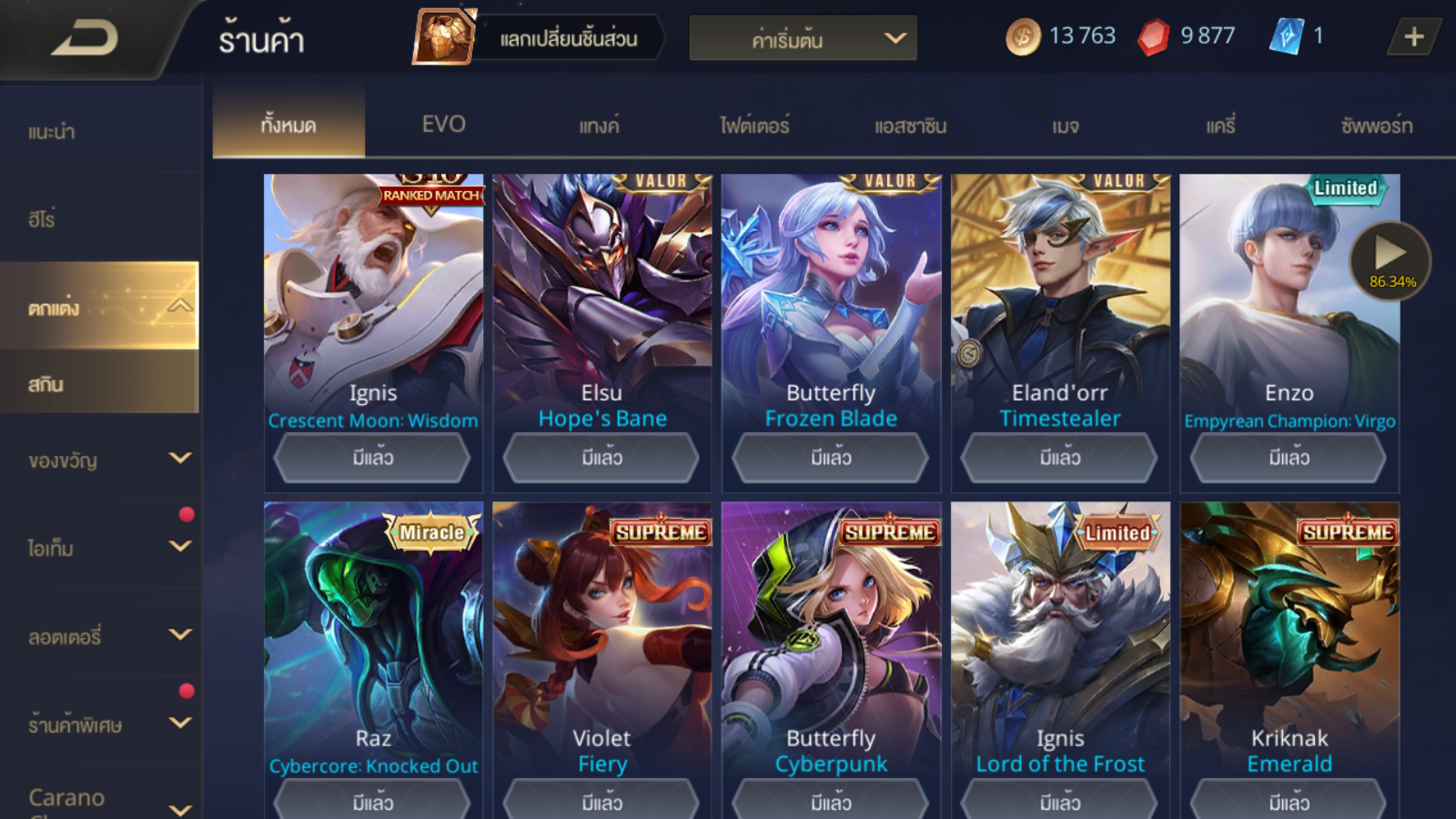The height and width of the screenshot is (819, 1456).
Task: Select the ซัพพอร์ท tab
Action: [x=1376, y=126]
